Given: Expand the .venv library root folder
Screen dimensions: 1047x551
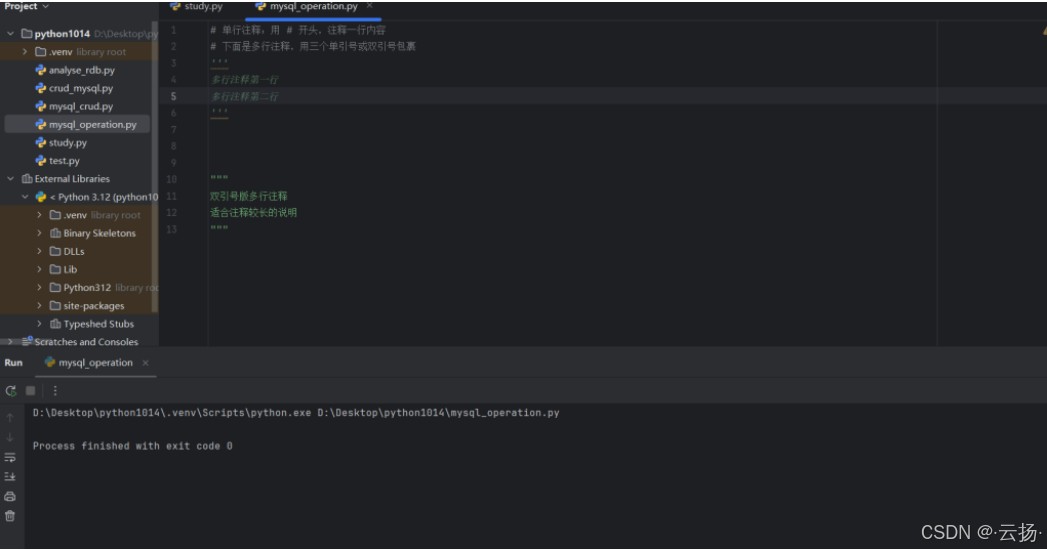Looking at the screenshot, I should tap(25, 52).
